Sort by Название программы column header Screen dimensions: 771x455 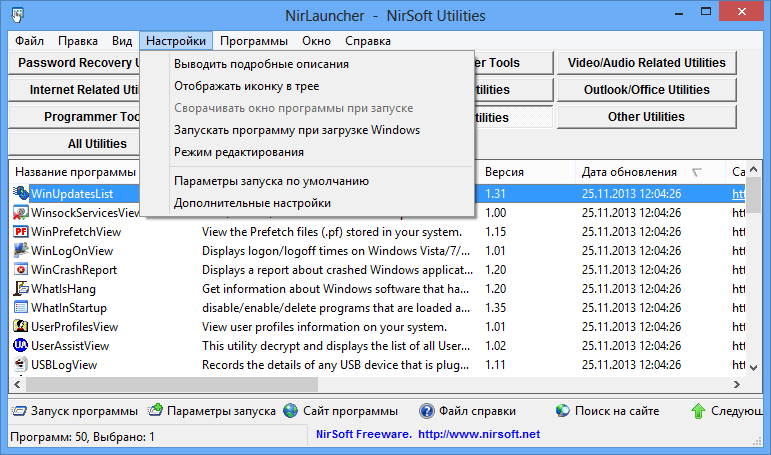[75, 172]
